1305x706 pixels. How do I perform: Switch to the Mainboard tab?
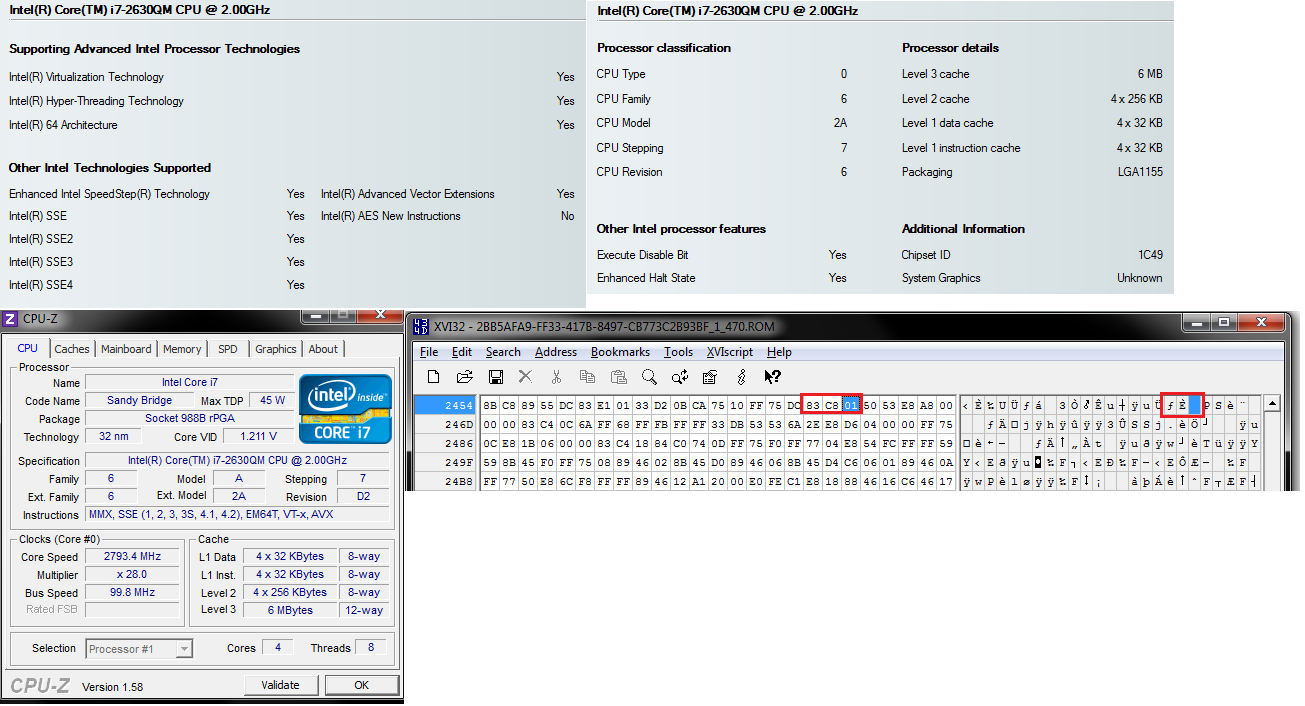tap(126, 349)
